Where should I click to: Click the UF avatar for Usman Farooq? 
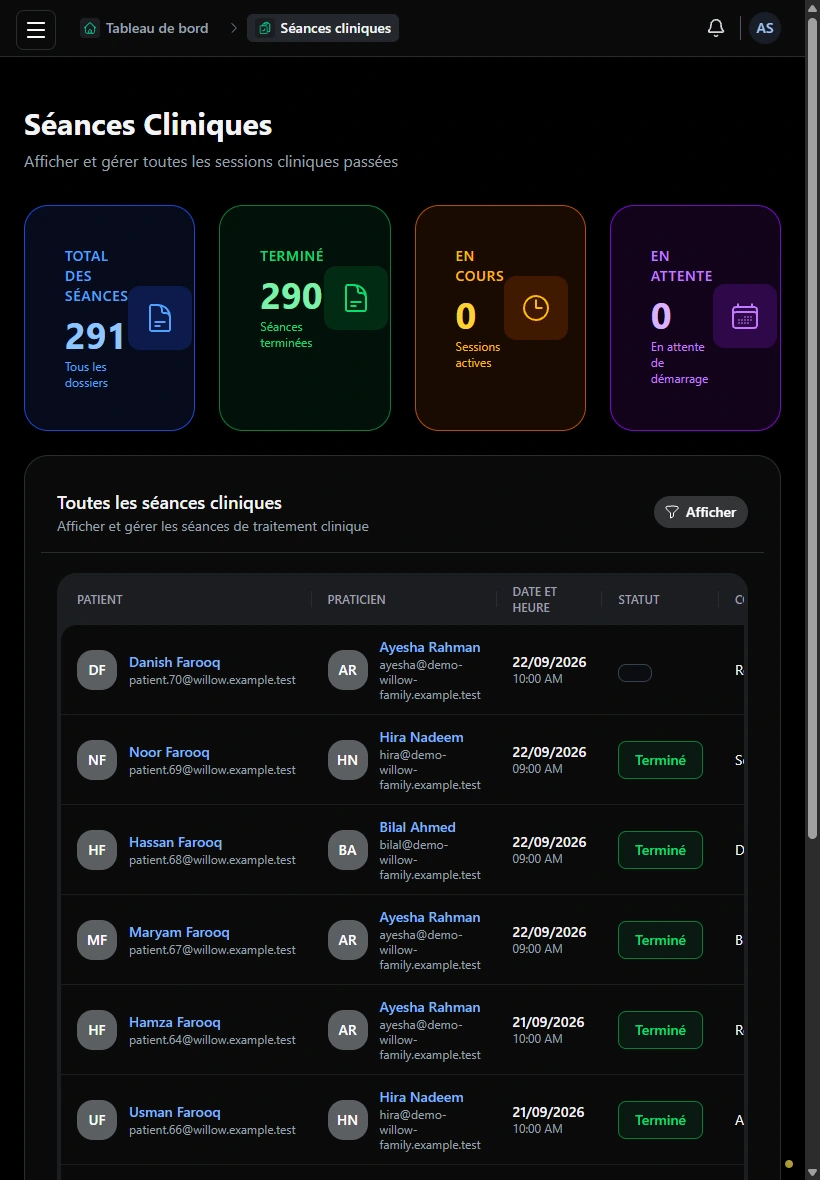[x=97, y=1120]
